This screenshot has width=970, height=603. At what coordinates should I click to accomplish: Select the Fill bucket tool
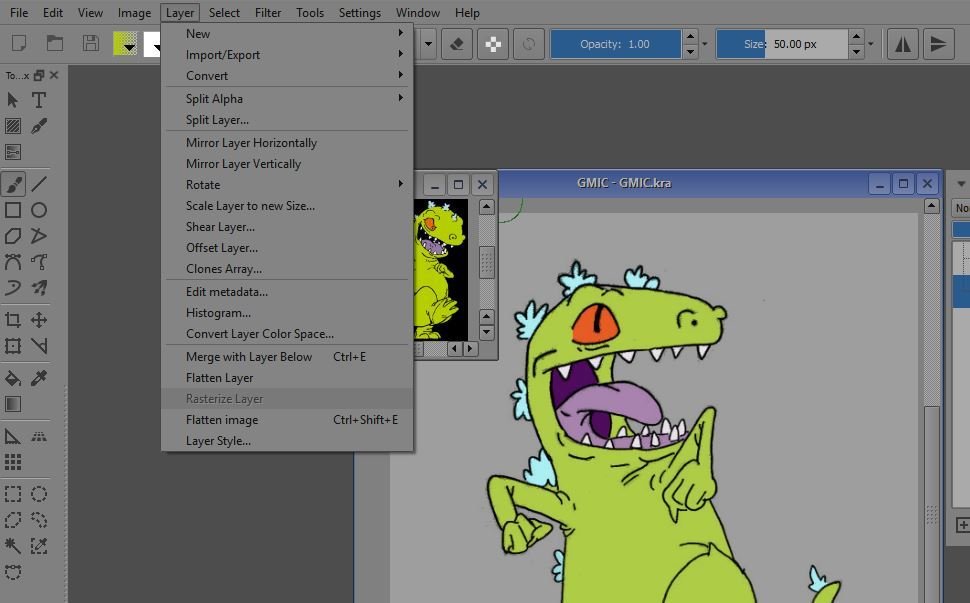point(12,378)
